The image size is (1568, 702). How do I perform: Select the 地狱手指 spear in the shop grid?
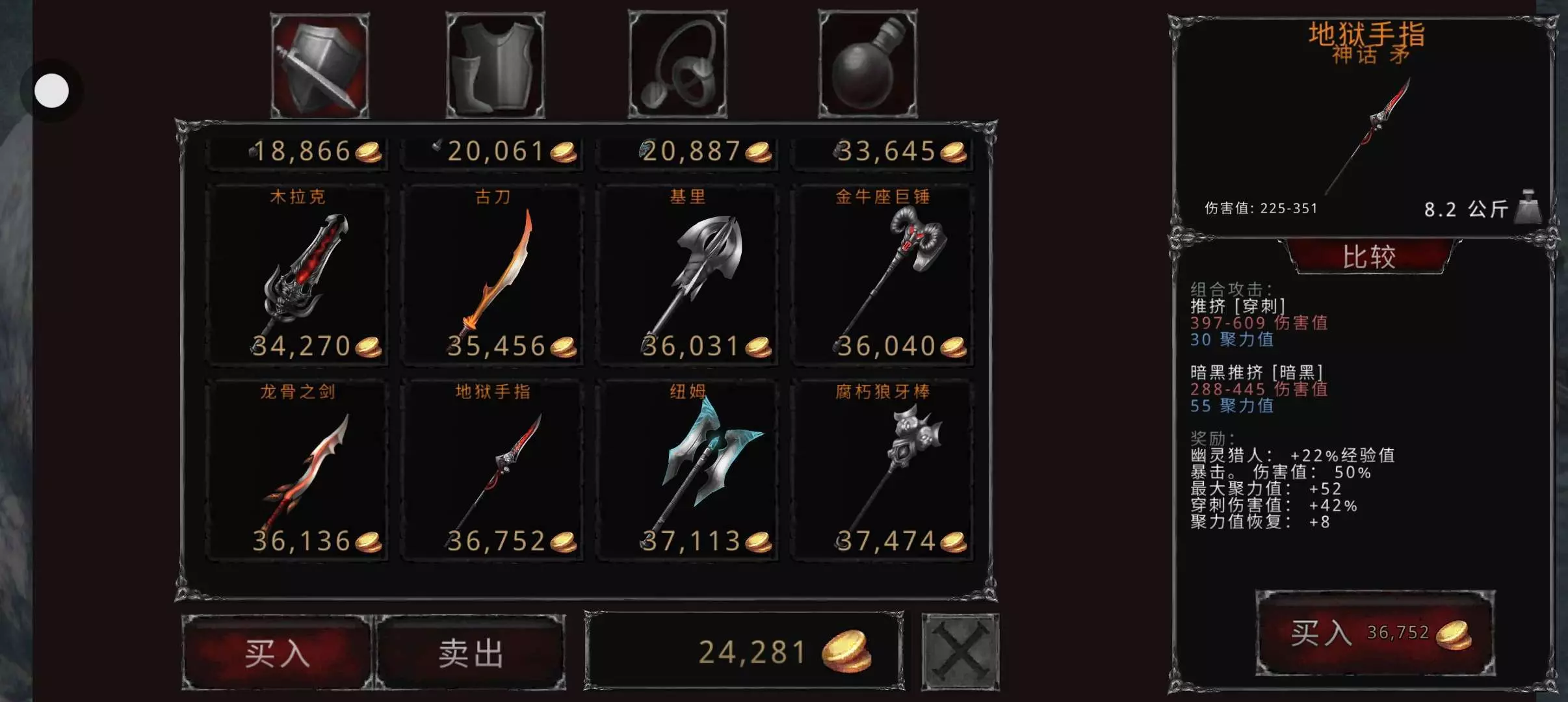tap(492, 469)
